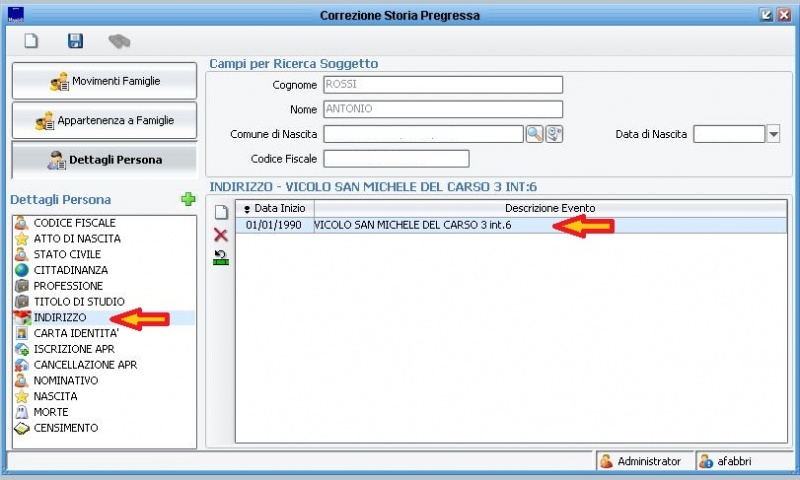Image resolution: width=800 pixels, height=480 pixels.
Task: Click the Data di Nascita input field
Action: click(729, 134)
